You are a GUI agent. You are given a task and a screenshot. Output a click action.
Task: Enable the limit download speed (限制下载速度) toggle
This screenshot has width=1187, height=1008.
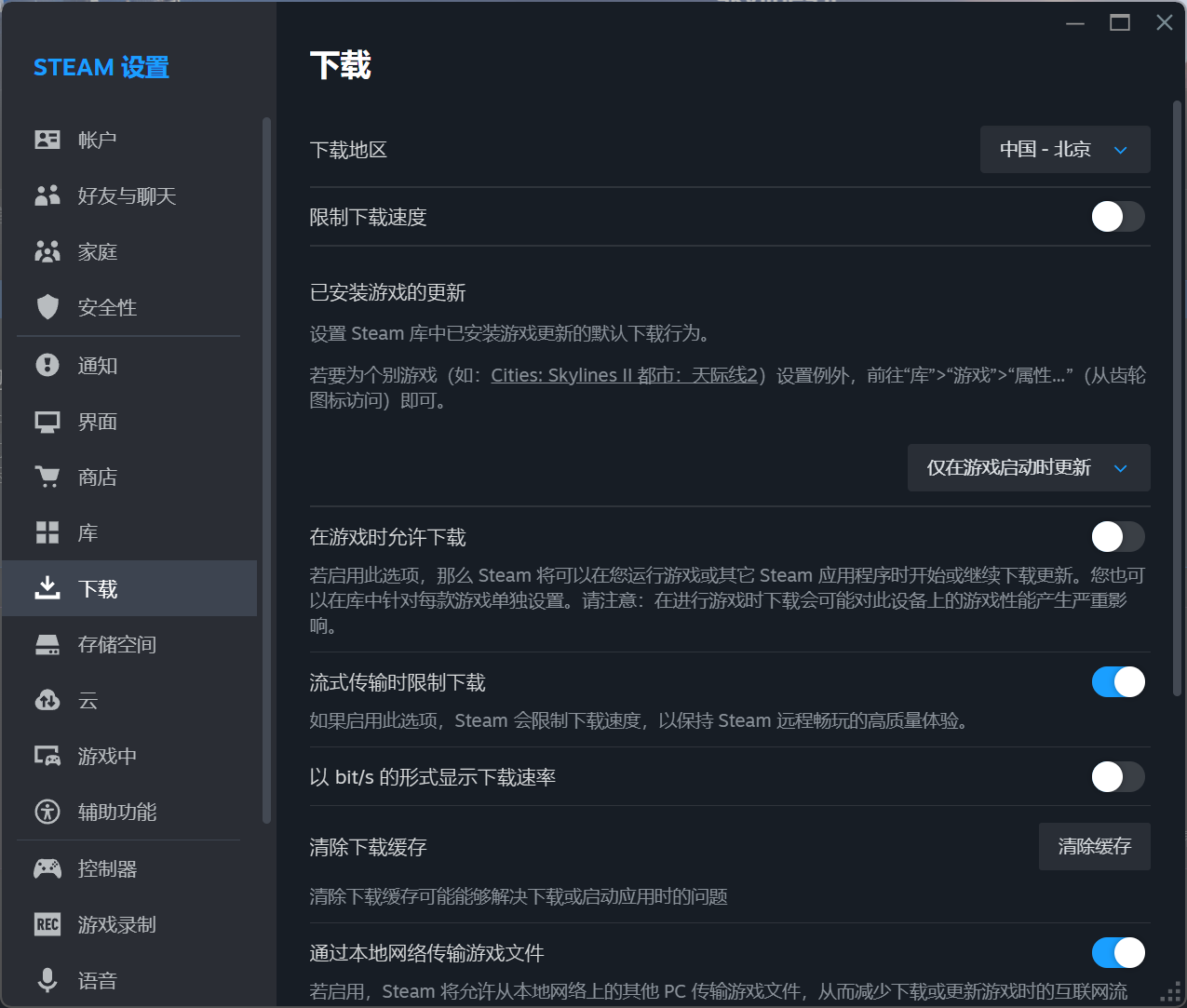(x=1117, y=217)
